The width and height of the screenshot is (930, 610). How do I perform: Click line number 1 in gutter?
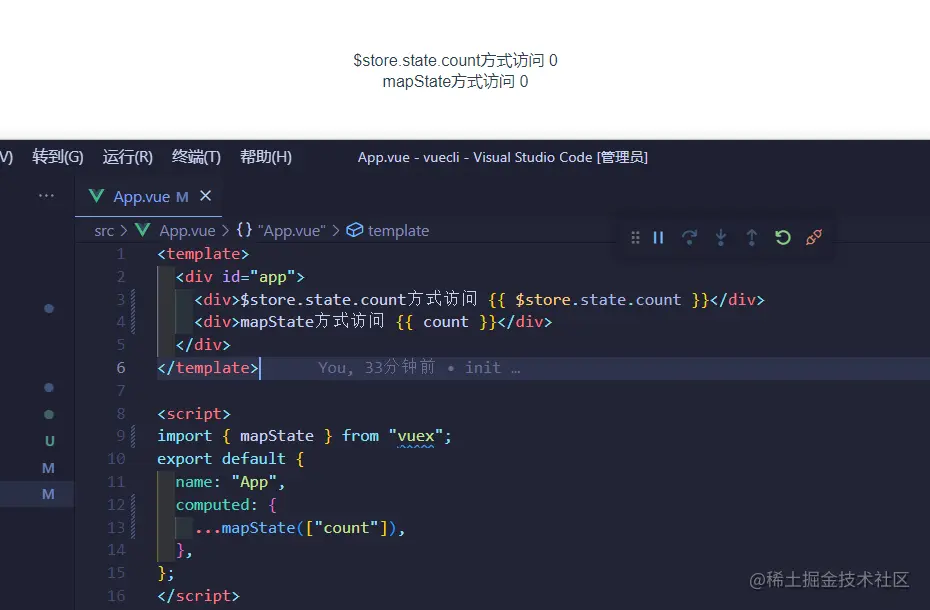(x=120, y=254)
